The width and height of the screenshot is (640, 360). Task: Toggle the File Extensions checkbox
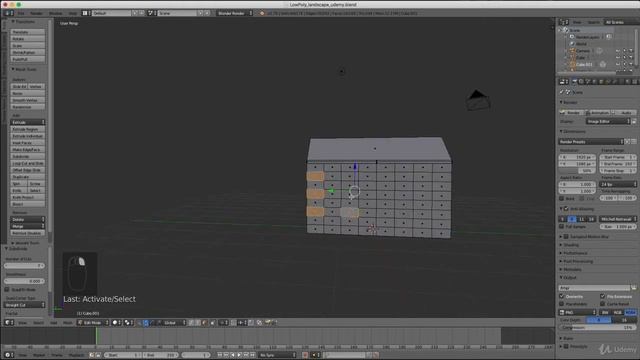coord(602,296)
